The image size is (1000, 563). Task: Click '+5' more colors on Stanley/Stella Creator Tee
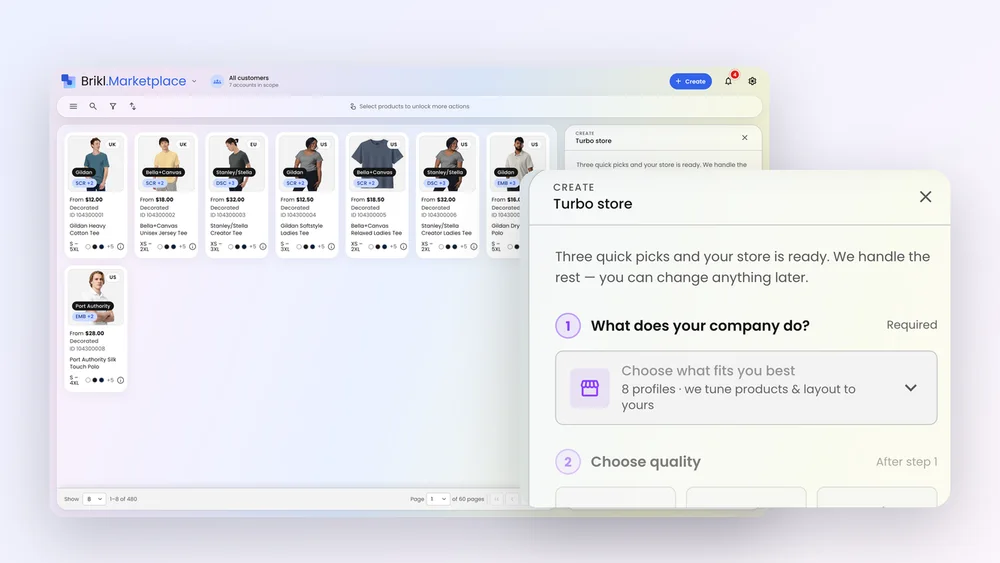click(253, 247)
